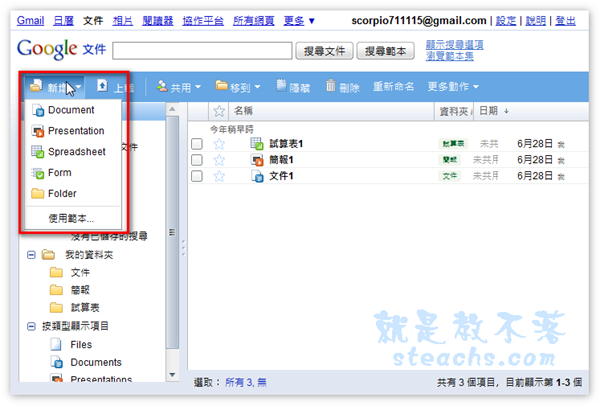
Task: Open the 日曆 link
Action: click(x=63, y=21)
